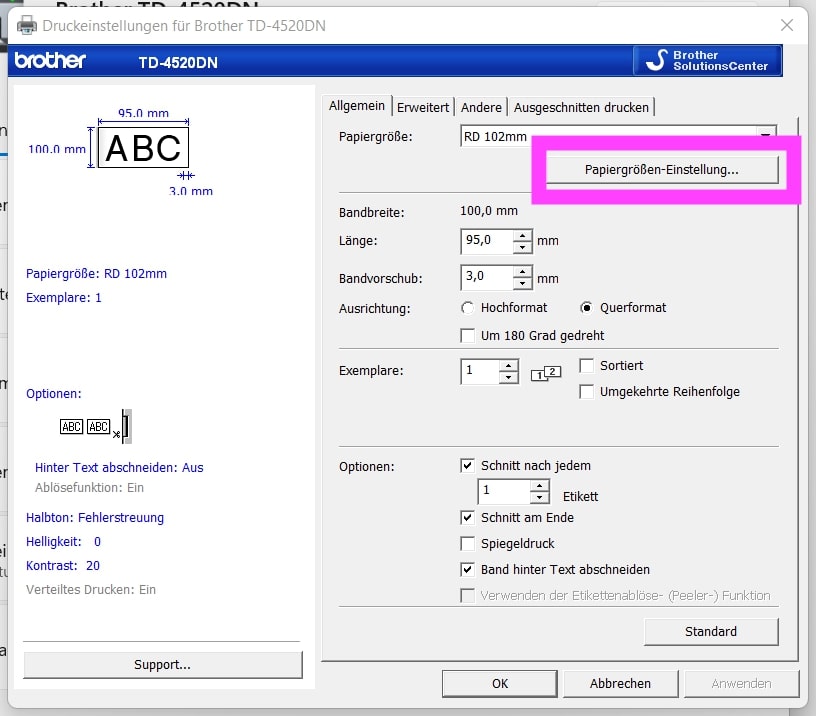Click the Exemplare: 1 summary text

[63, 298]
